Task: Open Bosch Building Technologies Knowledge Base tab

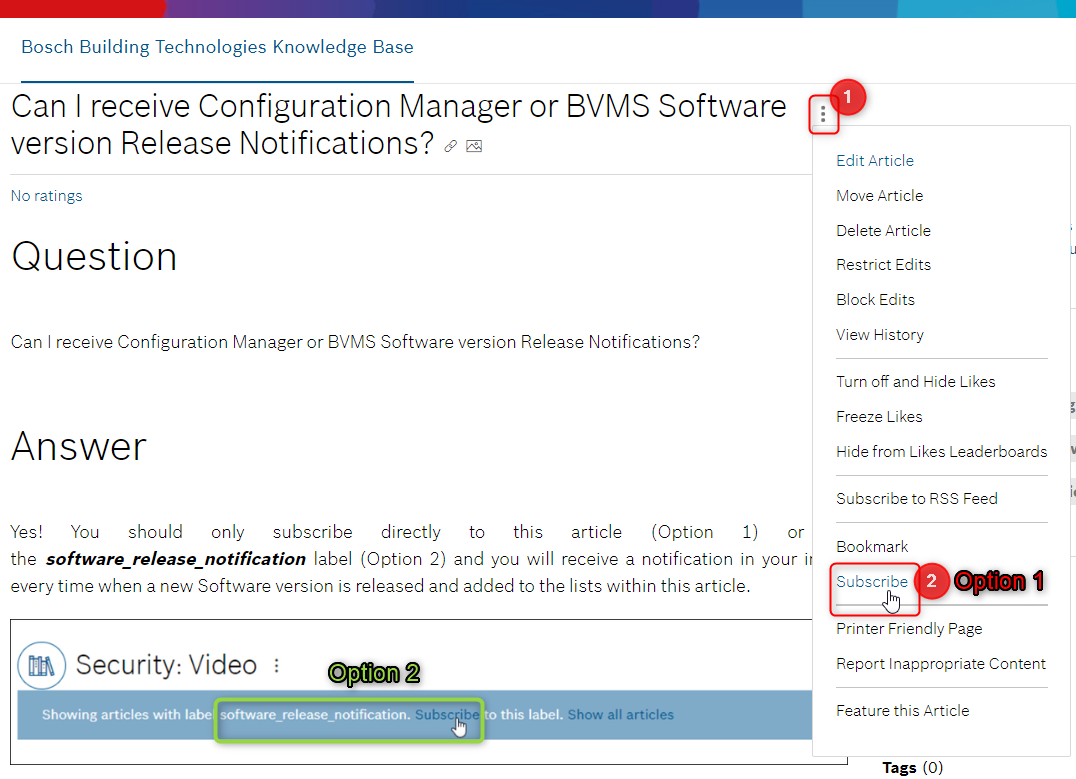Action: [217, 47]
